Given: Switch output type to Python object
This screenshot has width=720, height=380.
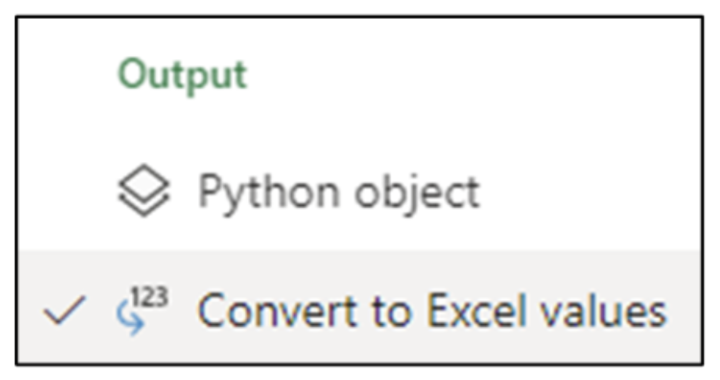Looking at the screenshot, I should (x=359, y=190).
